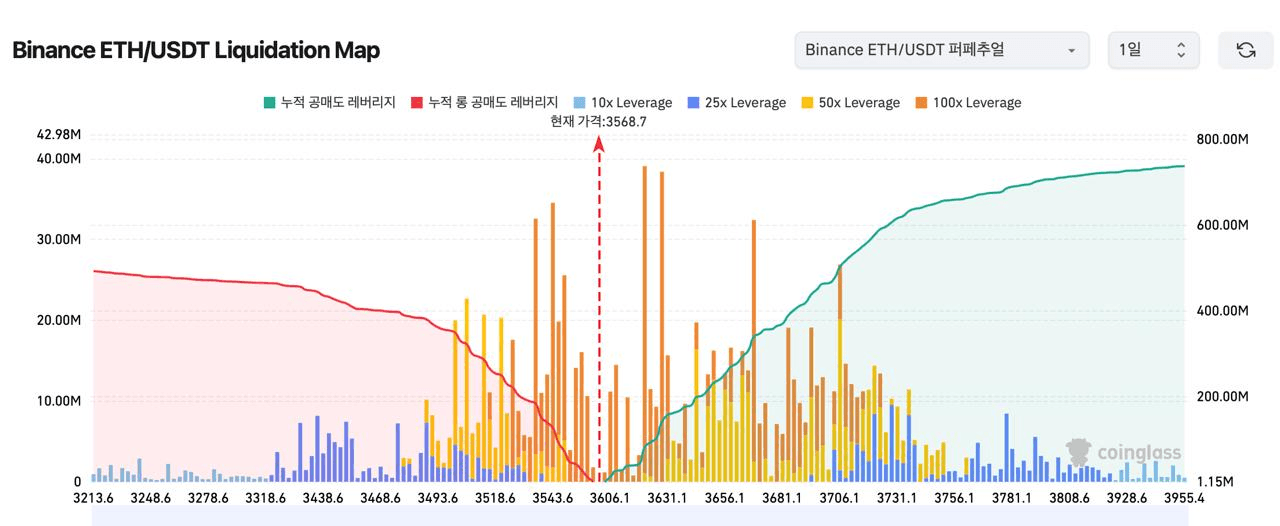Toggle the 100x Leverage legend series
This screenshot has height=526, width=1280.
click(968, 102)
